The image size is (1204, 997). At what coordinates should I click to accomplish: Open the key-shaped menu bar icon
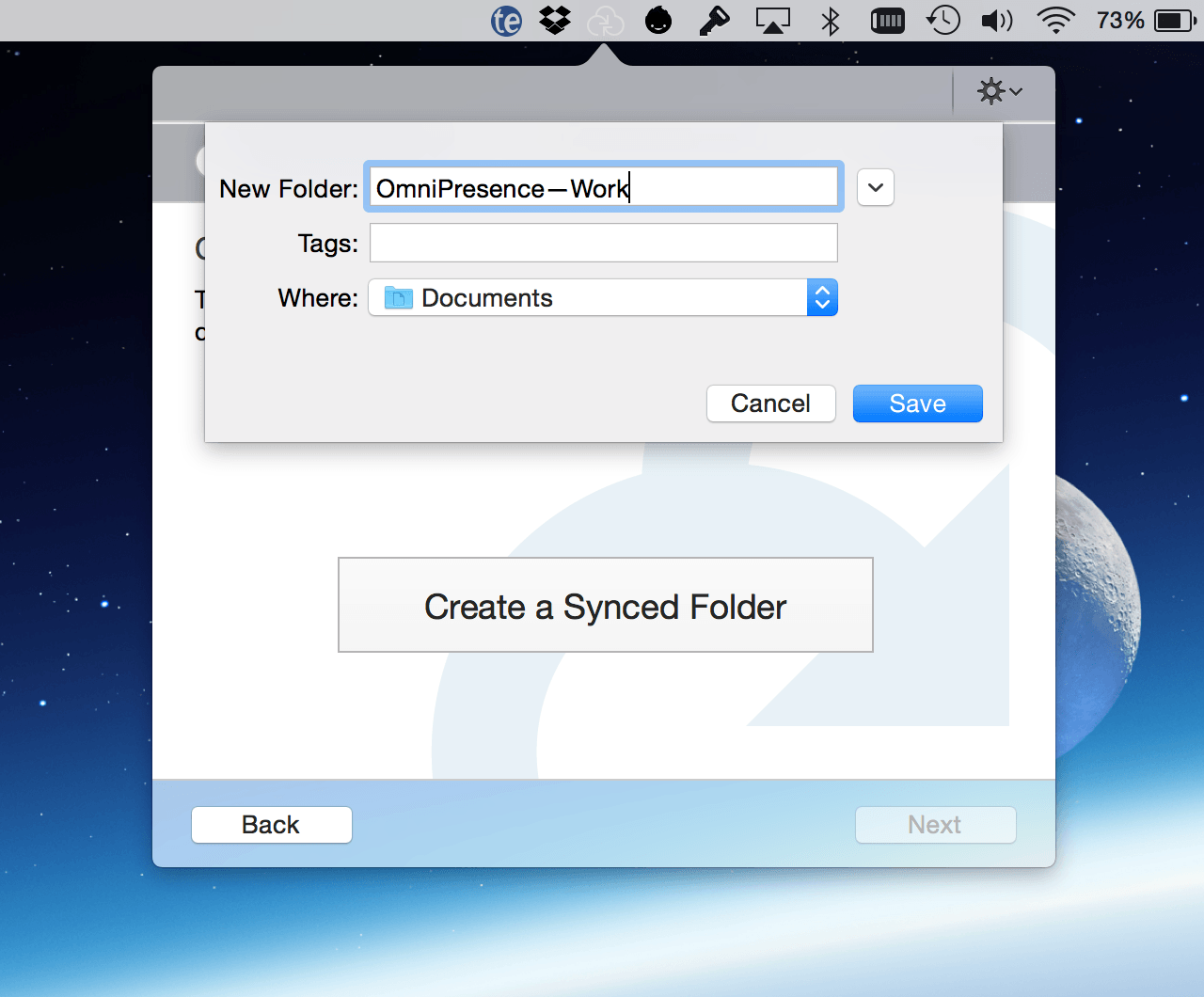pyautogui.click(x=714, y=21)
